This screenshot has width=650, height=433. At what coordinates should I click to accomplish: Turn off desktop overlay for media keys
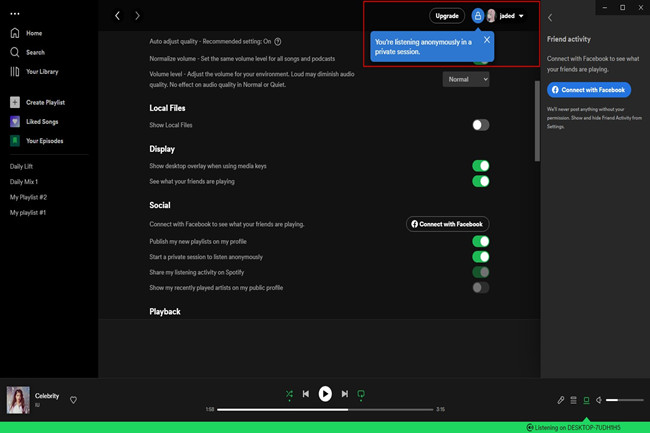point(480,166)
